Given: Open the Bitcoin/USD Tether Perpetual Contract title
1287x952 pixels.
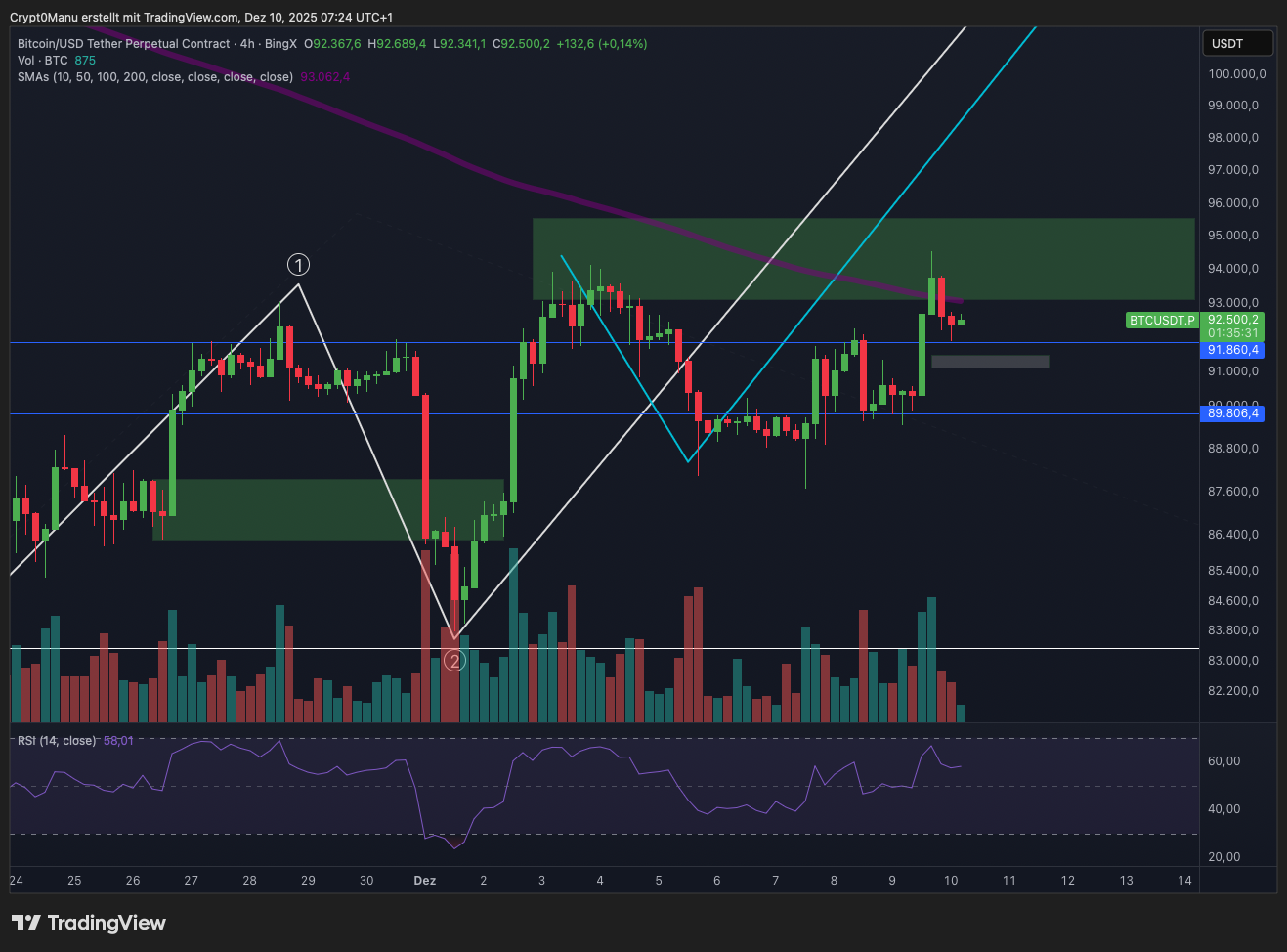Looking at the screenshot, I should tap(123, 44).
